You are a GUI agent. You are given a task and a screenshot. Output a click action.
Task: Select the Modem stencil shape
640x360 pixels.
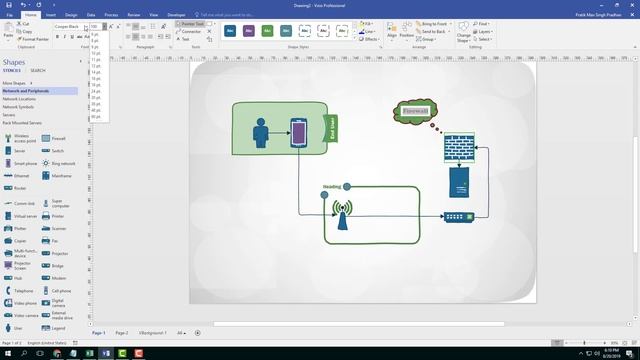coord(54,278)
